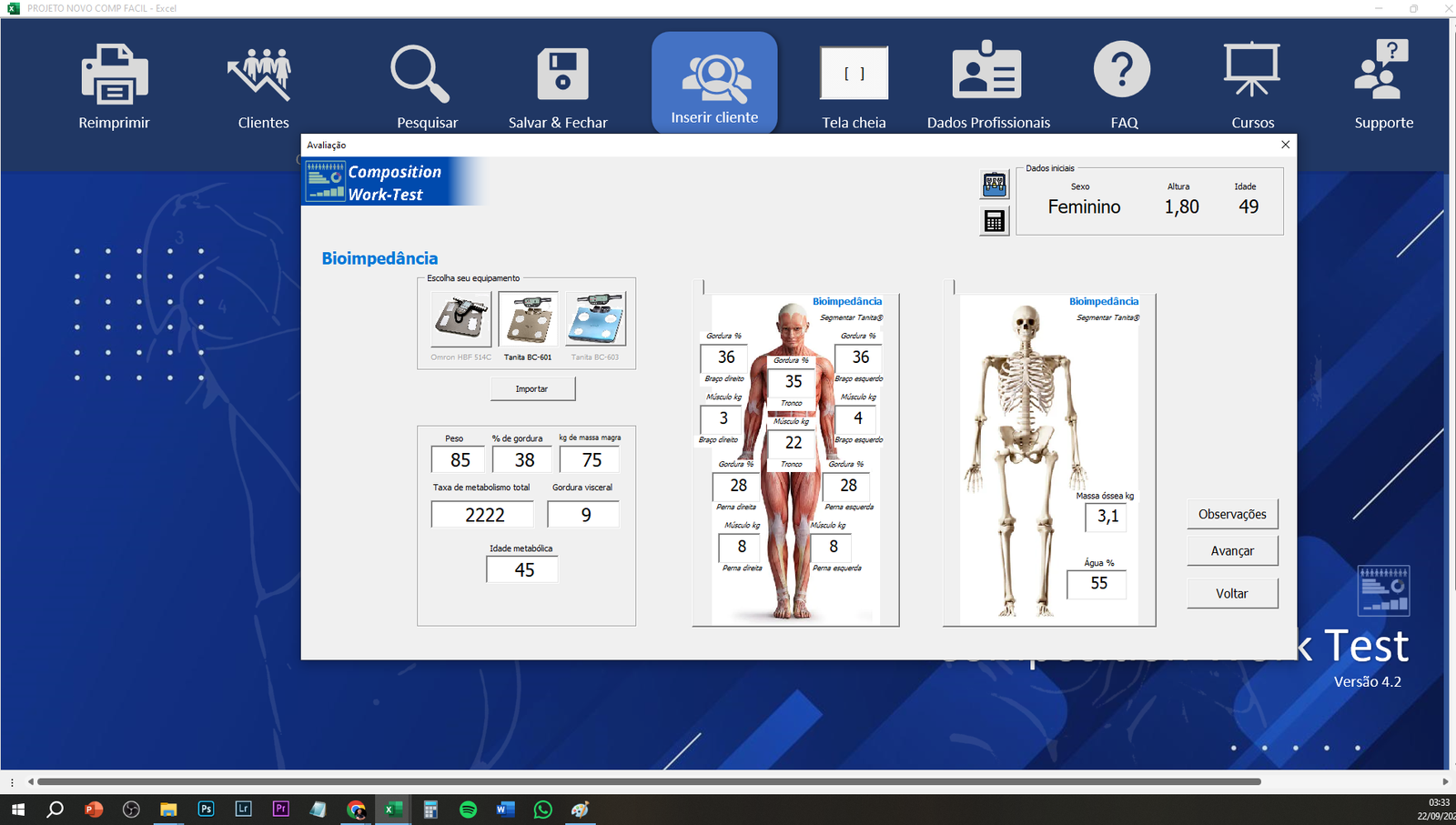Viewport: 1456px width, 825px height.
Task: Open the FAQ question mark icon
Action: [1122, 71]
